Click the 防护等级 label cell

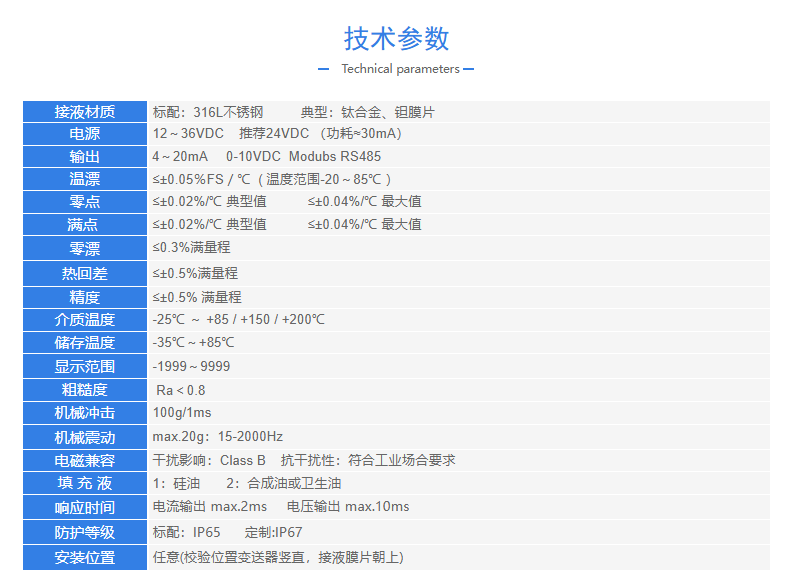[85, 533]
